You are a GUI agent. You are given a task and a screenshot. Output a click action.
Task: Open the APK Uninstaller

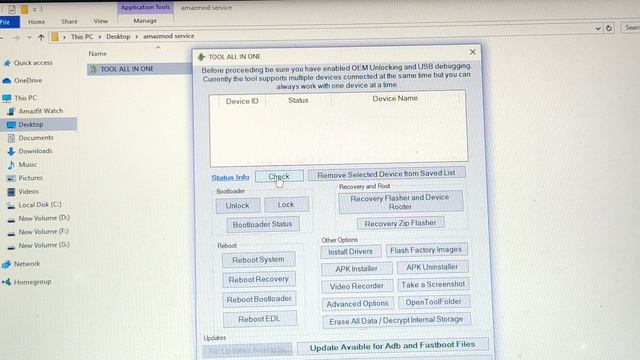(x=432, y=267)
